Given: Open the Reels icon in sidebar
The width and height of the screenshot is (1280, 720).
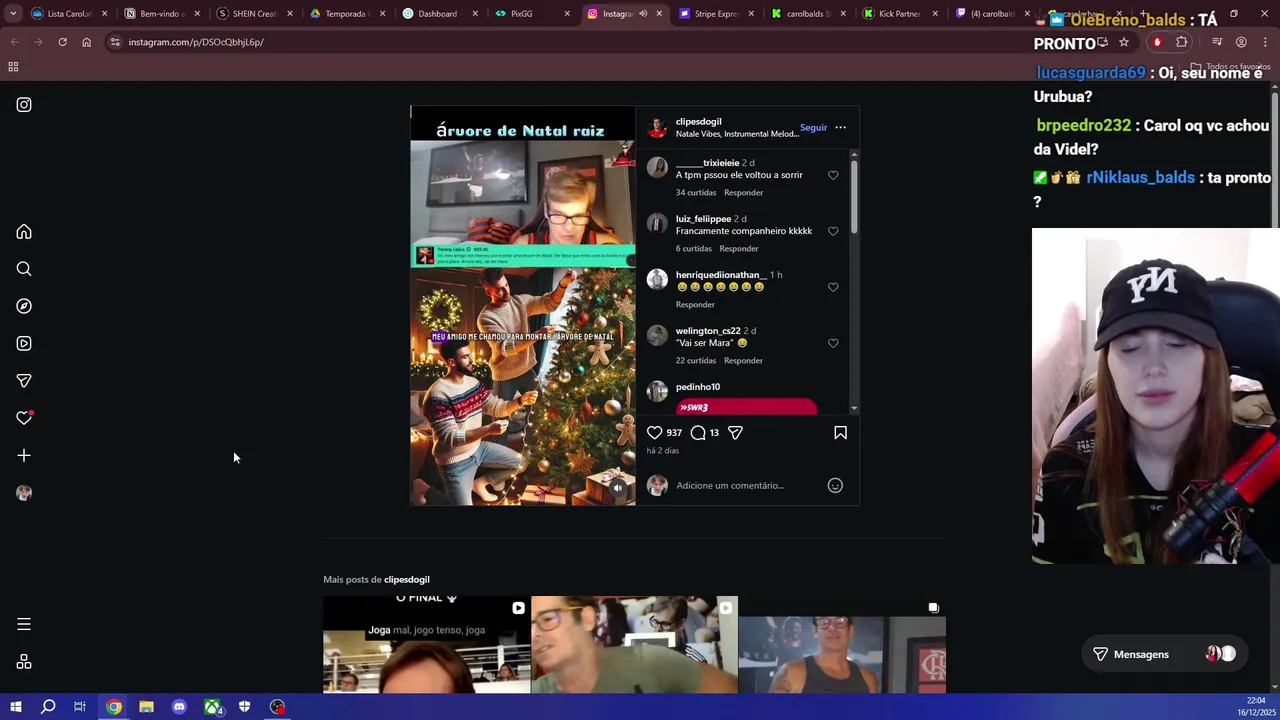Looking at the screenshot, I should click(24, 343).
